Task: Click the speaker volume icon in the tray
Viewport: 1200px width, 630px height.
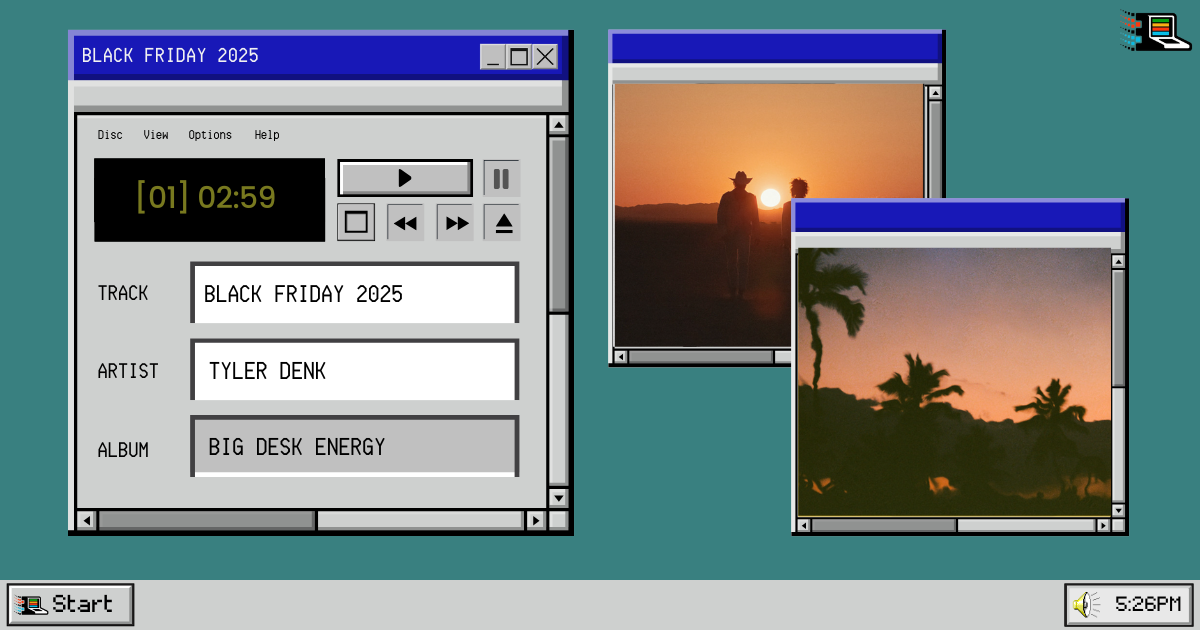Action: click(1086, 604)
